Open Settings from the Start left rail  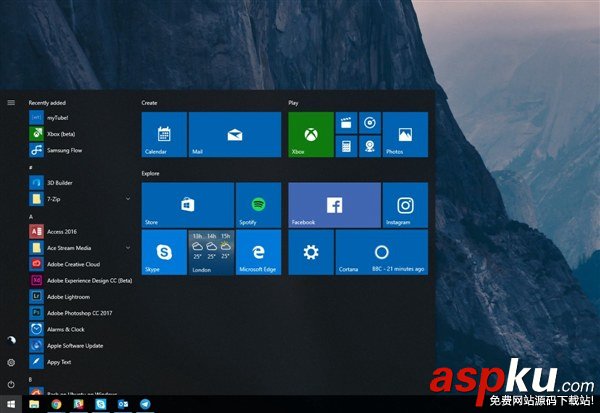point(11,362)
